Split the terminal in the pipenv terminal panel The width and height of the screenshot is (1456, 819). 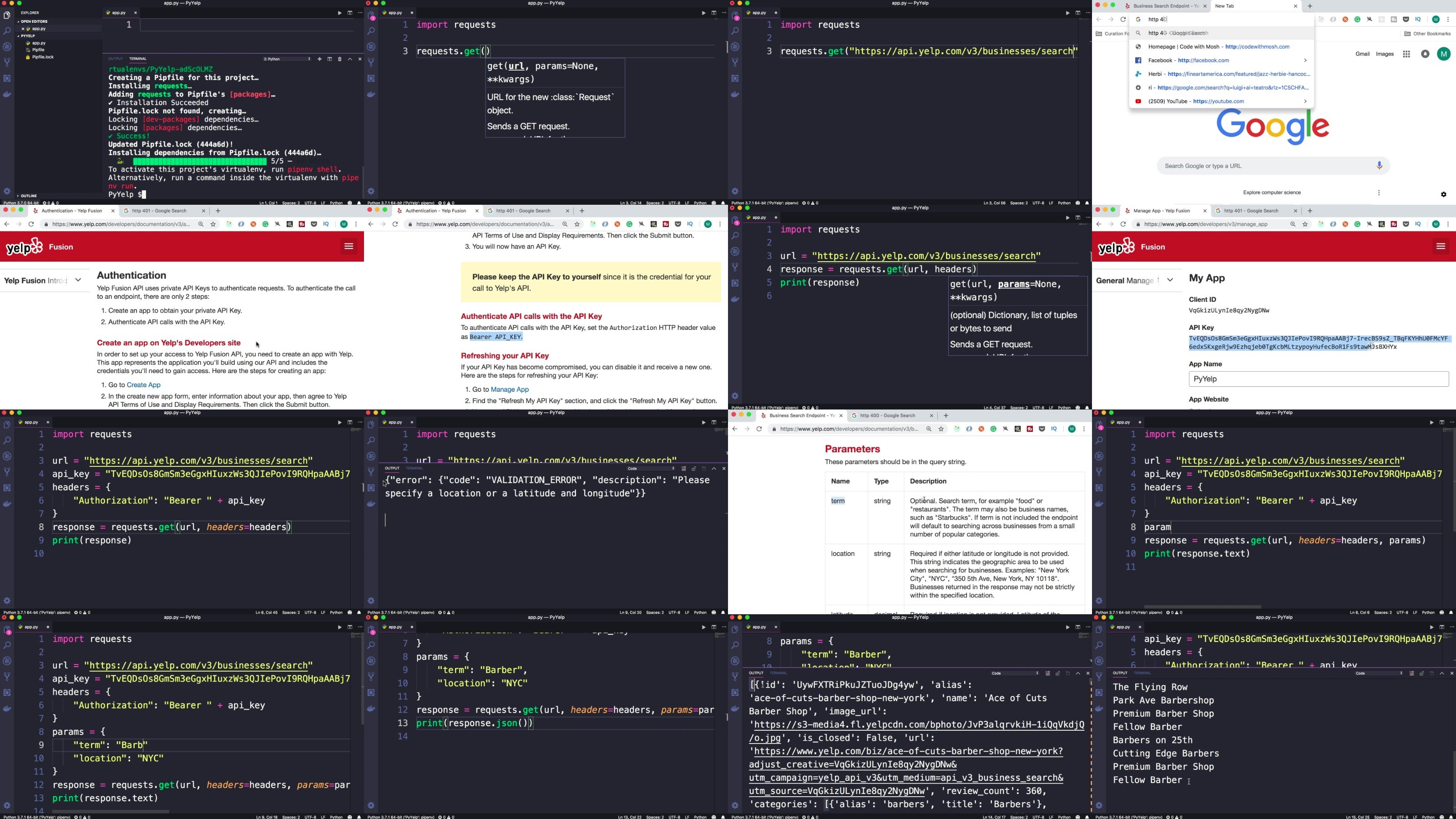coord(329,59)
